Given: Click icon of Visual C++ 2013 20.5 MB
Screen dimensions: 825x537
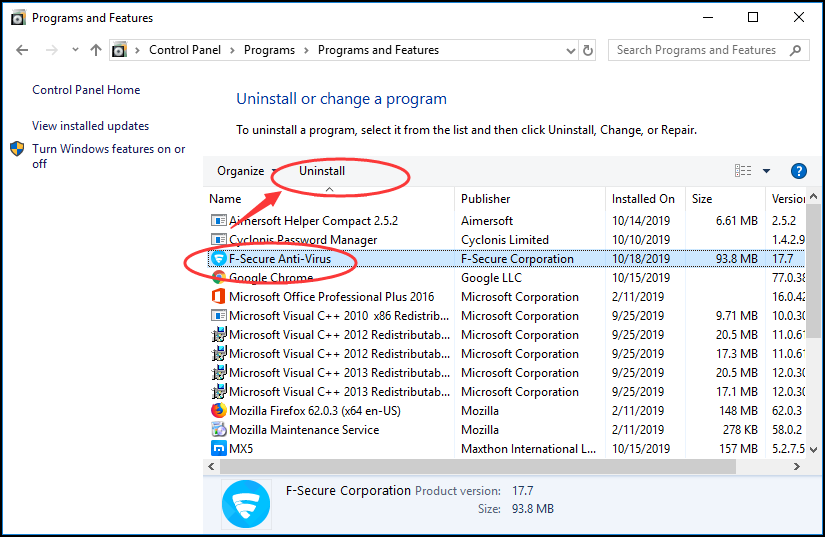Looking at the screenshot, I should coord(218,372).
